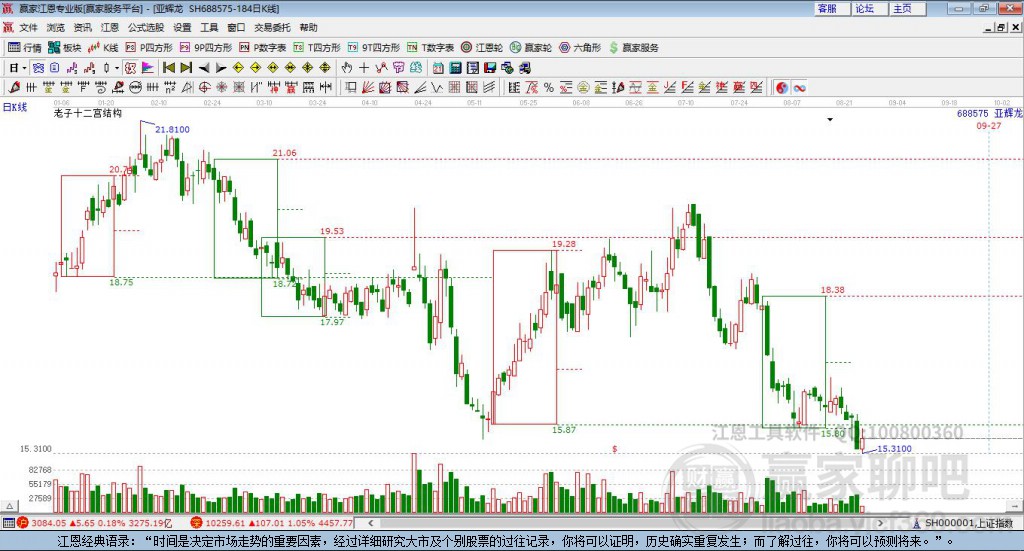Open the 公式选股 menu
The image size is (1024, 551).
[146, 27]
